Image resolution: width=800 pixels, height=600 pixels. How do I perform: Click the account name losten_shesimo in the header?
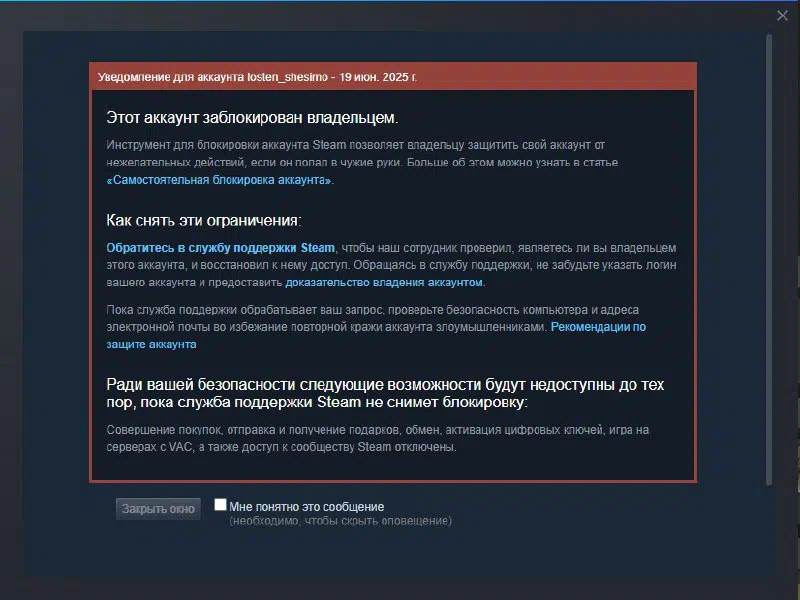pos(287,77)
